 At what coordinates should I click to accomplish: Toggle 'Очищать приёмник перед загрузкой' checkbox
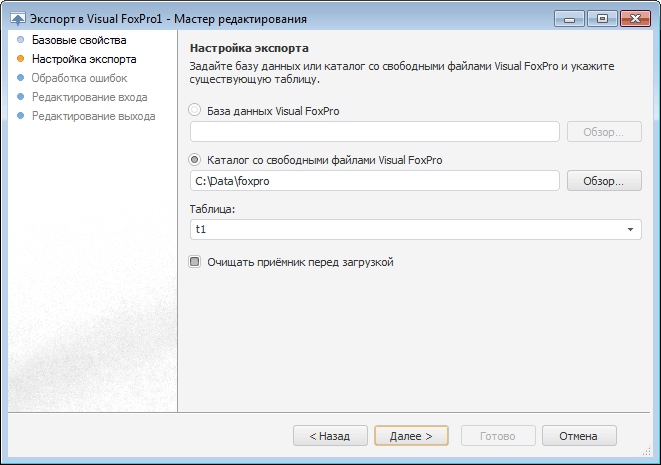click(194, 262)
